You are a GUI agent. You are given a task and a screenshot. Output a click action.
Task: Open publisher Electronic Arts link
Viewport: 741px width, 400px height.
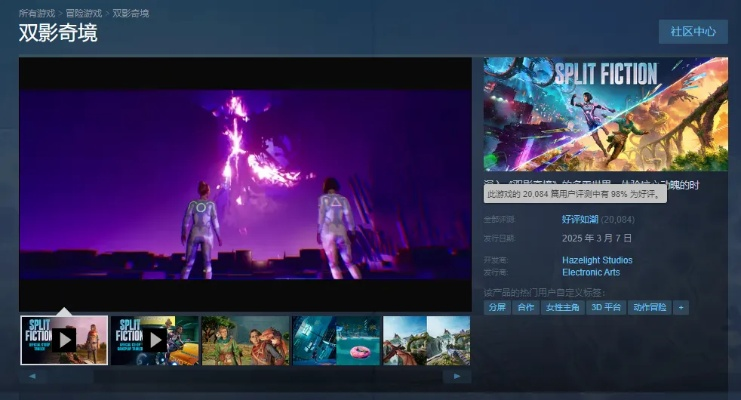tap(591, 272)
